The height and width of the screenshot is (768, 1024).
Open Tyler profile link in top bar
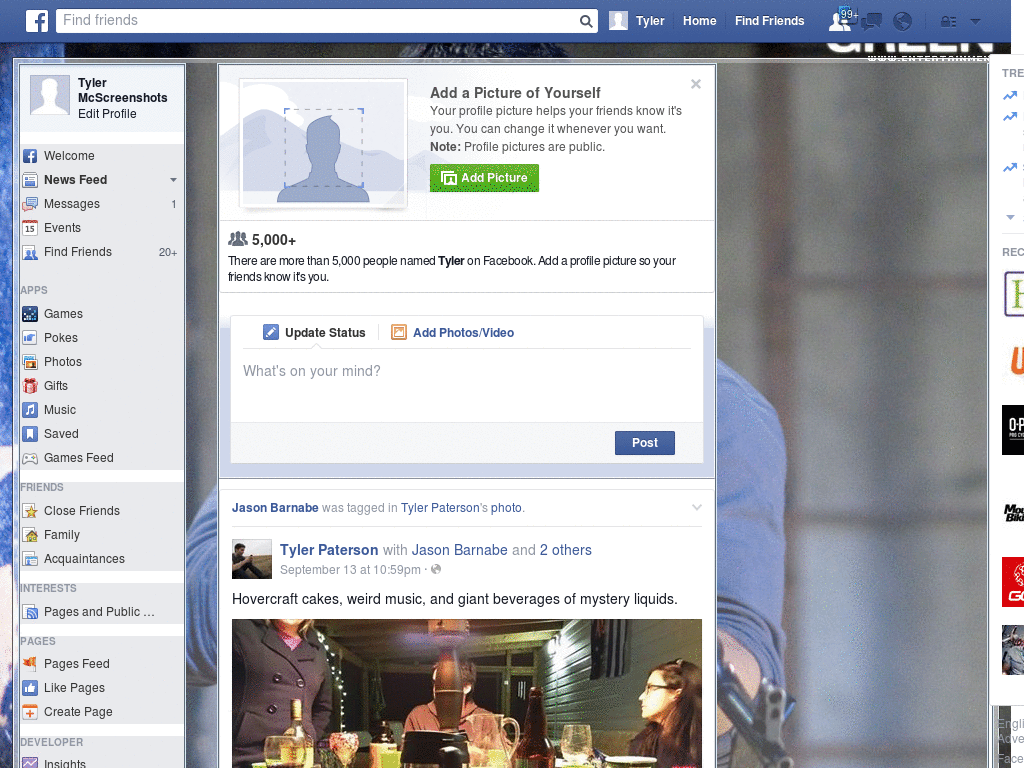tap(650, 21)
